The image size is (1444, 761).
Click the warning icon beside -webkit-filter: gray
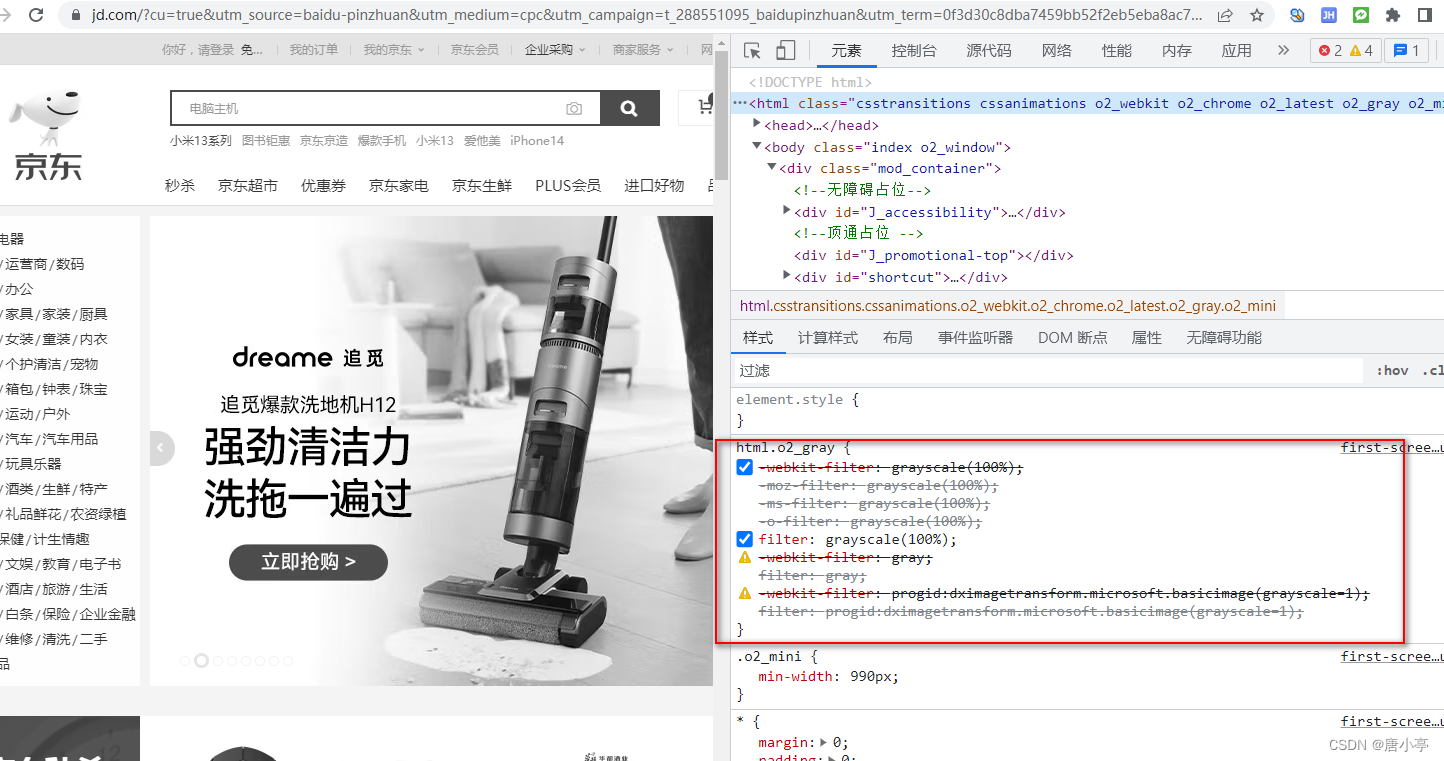click(744, 558)
